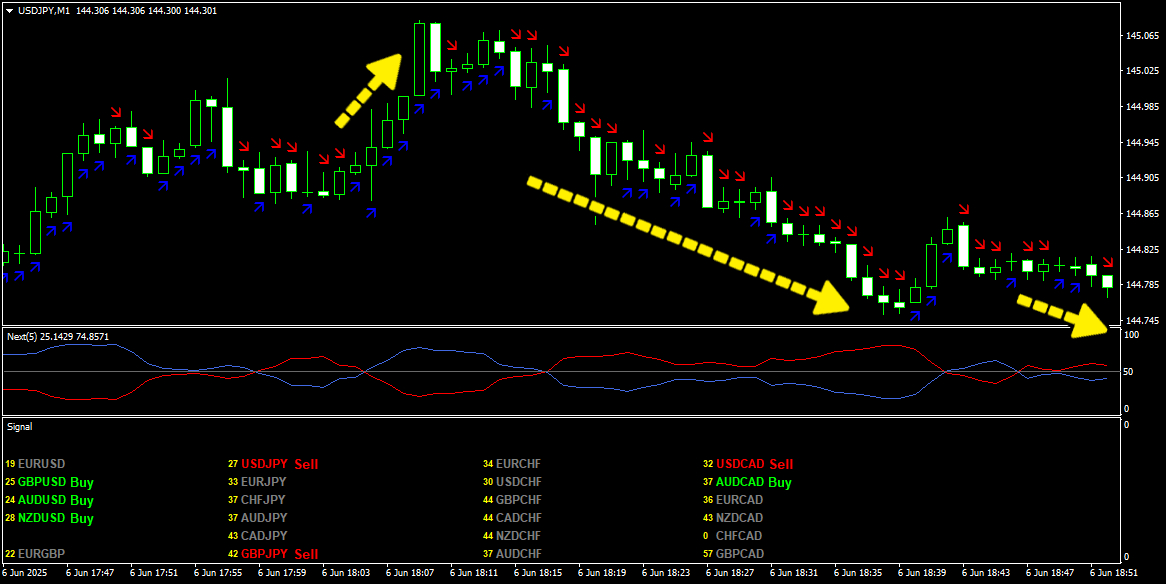Screen dimensions: 1166x584
Task: Click the triangle icon beside USDJPY,M1 title
Action: point(9,10)
